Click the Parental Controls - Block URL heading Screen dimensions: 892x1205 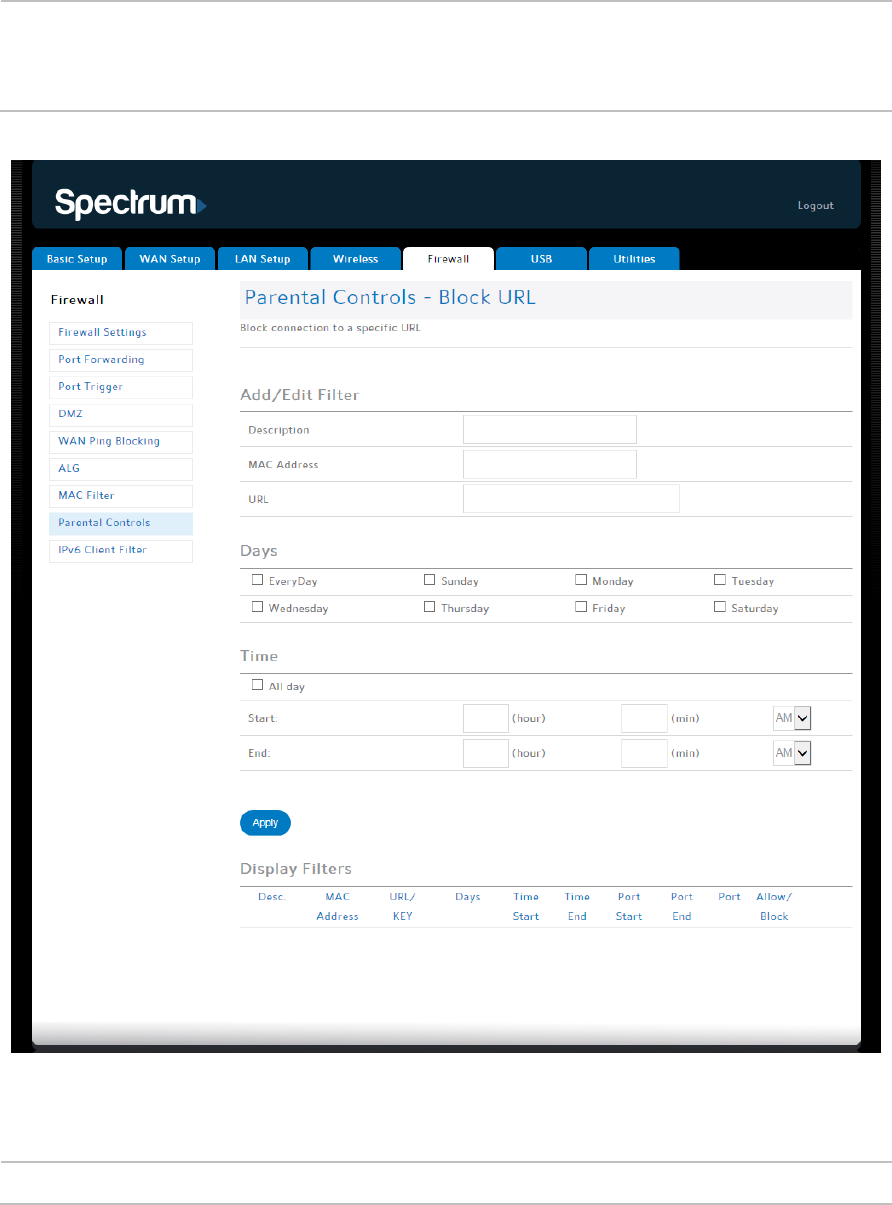391,298
